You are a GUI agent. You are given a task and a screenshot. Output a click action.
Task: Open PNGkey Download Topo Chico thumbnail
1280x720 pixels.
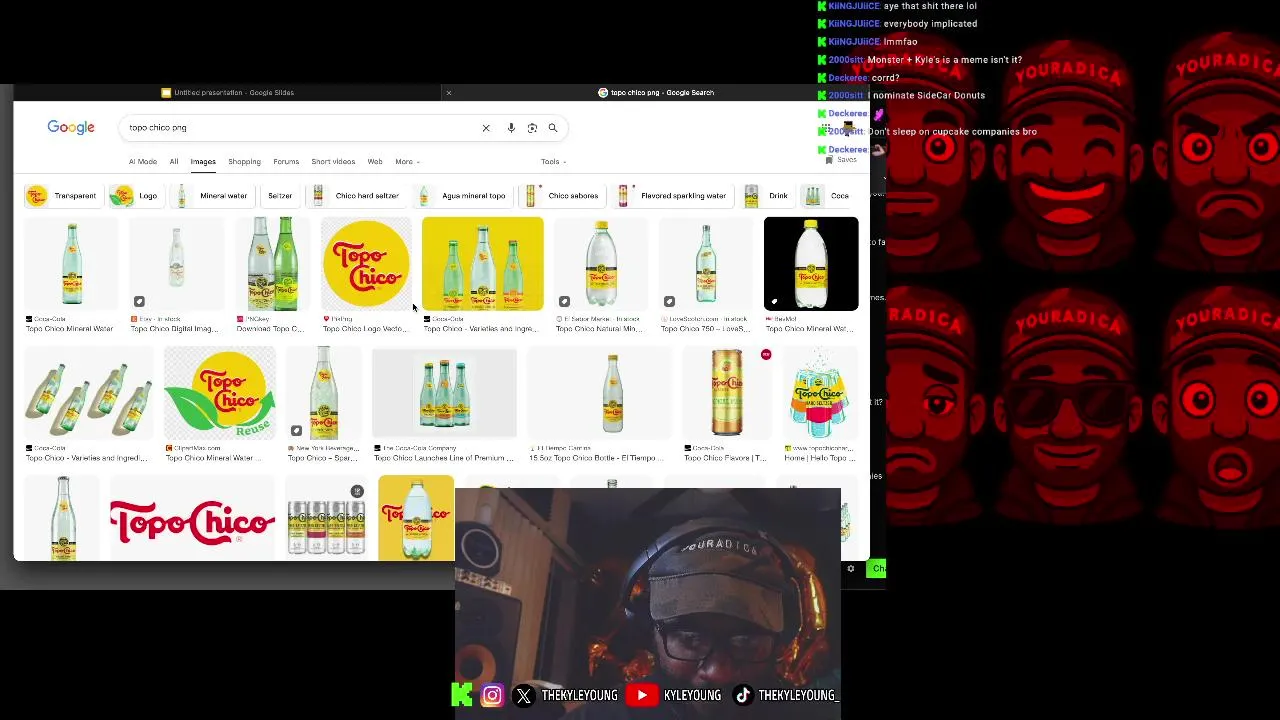[273, 264]
